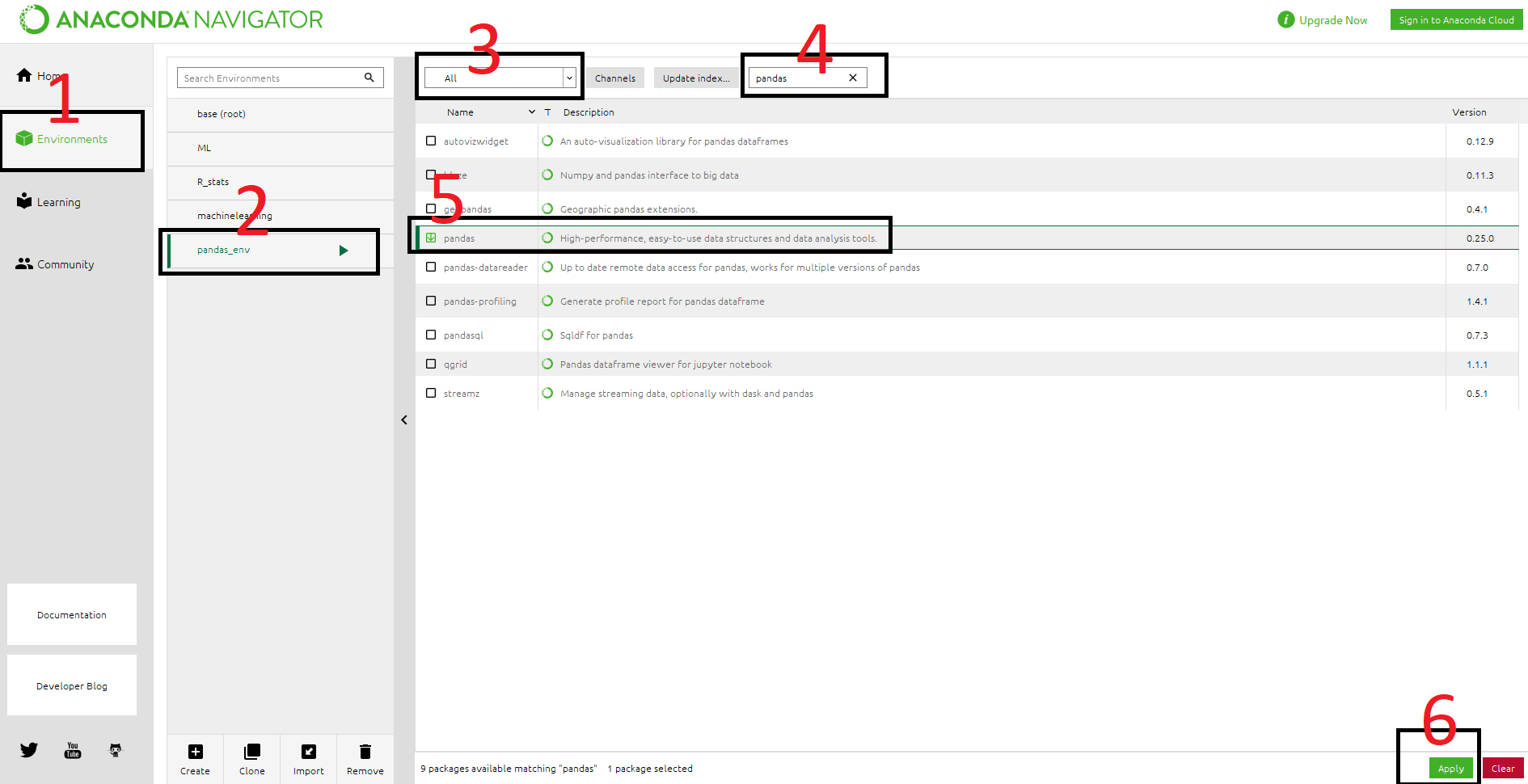Viewport: 1528px width, 784px height.
Task: Open the Twitter bird icon
Action: click(29, 750)
